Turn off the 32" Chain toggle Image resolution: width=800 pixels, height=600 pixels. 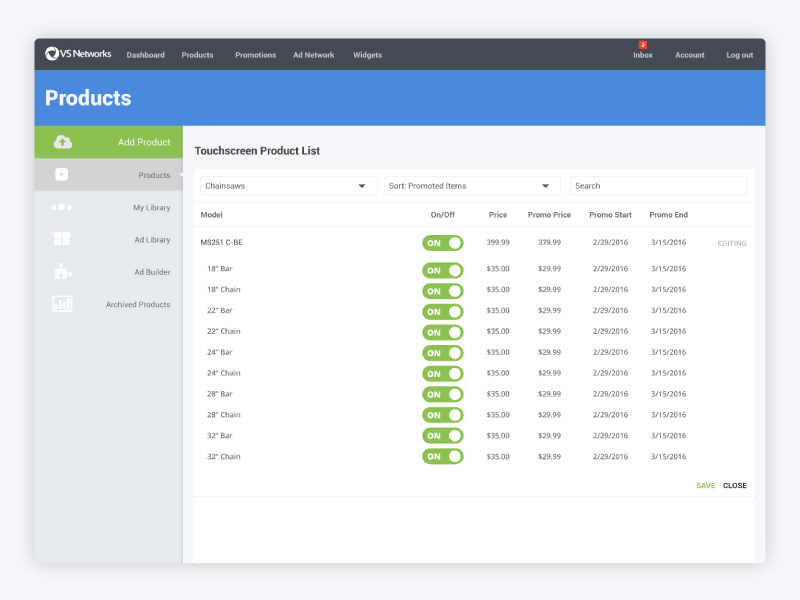(x=442, y=456)
